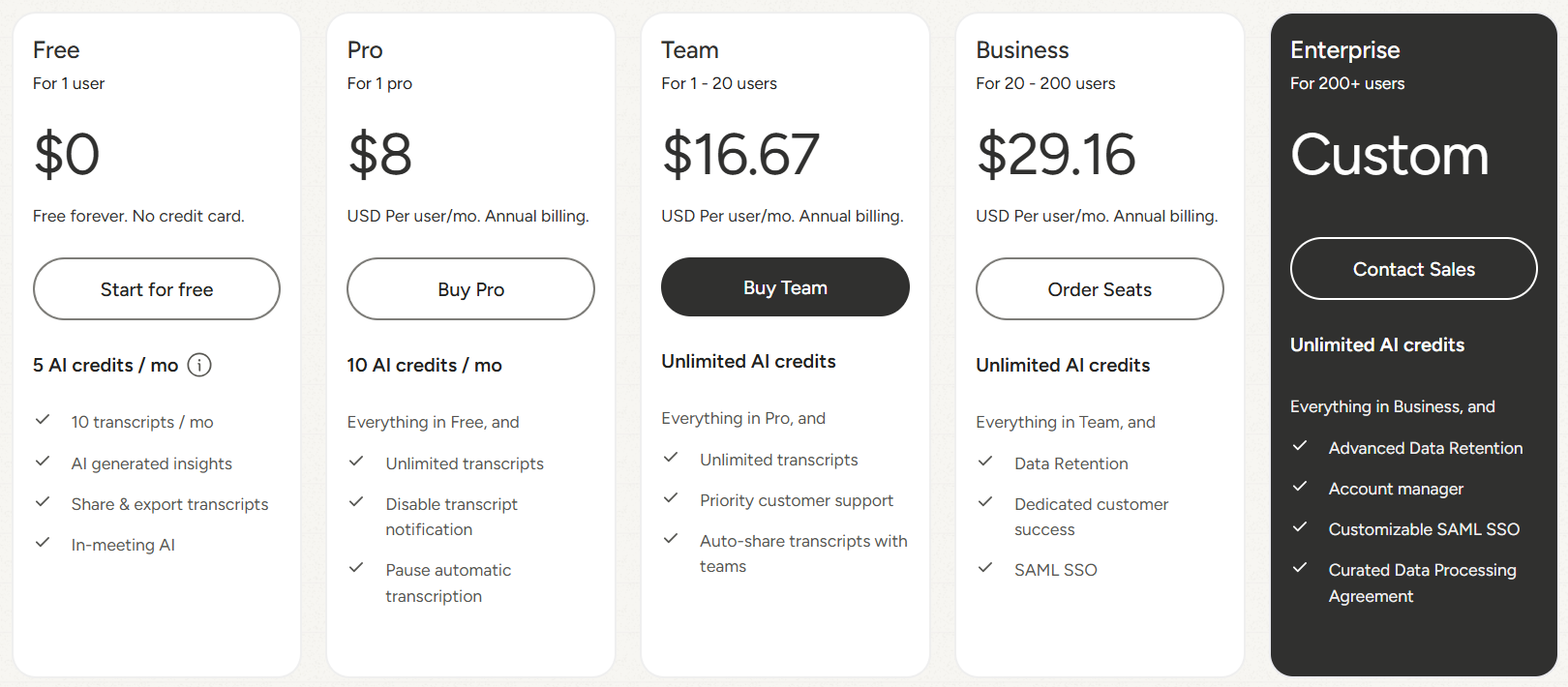The height and width of the screenshot is (687, 1568).
Task: Click the info icon beside 5 AI credits
Action: [199, 365]
